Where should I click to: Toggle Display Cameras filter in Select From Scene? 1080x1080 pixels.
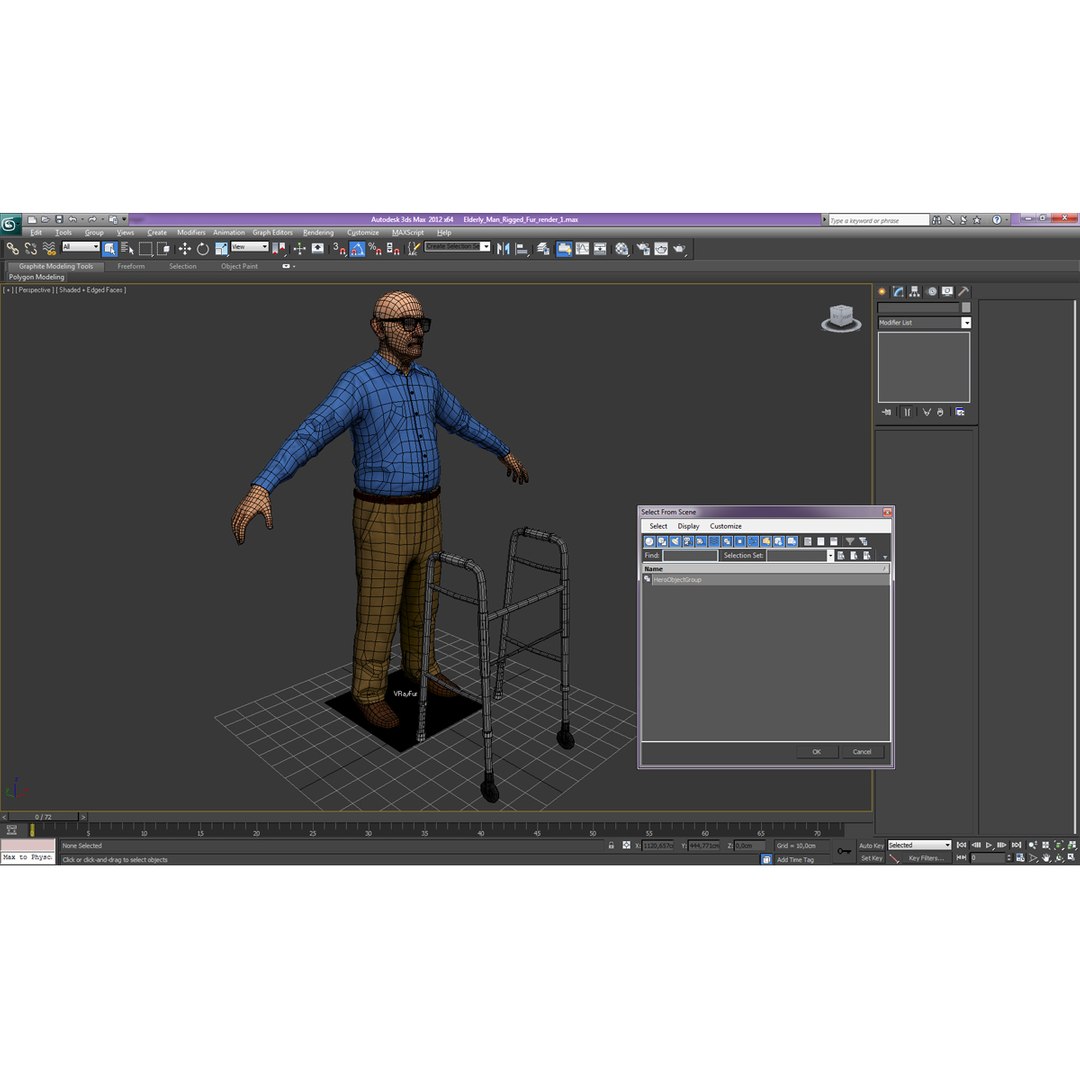[688, 541]
